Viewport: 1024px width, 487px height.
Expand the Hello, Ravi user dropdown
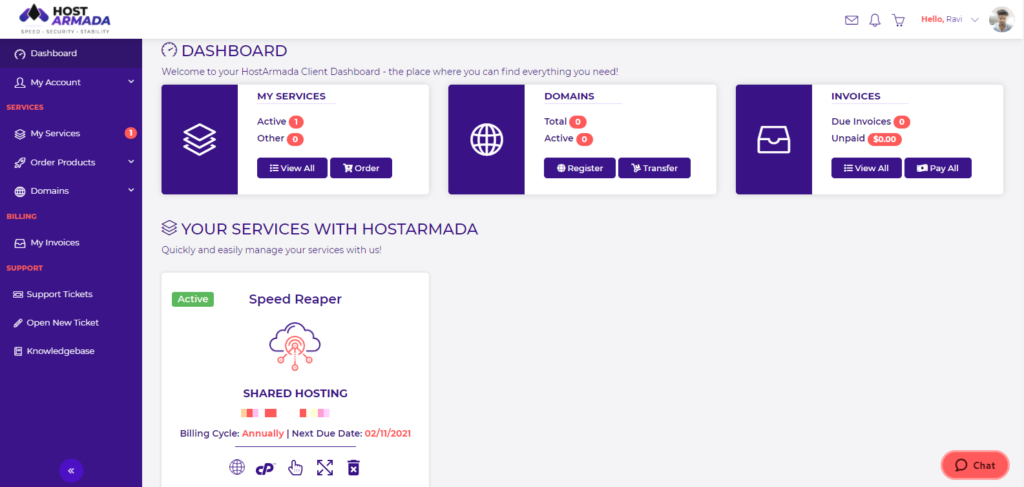(950, 20)
